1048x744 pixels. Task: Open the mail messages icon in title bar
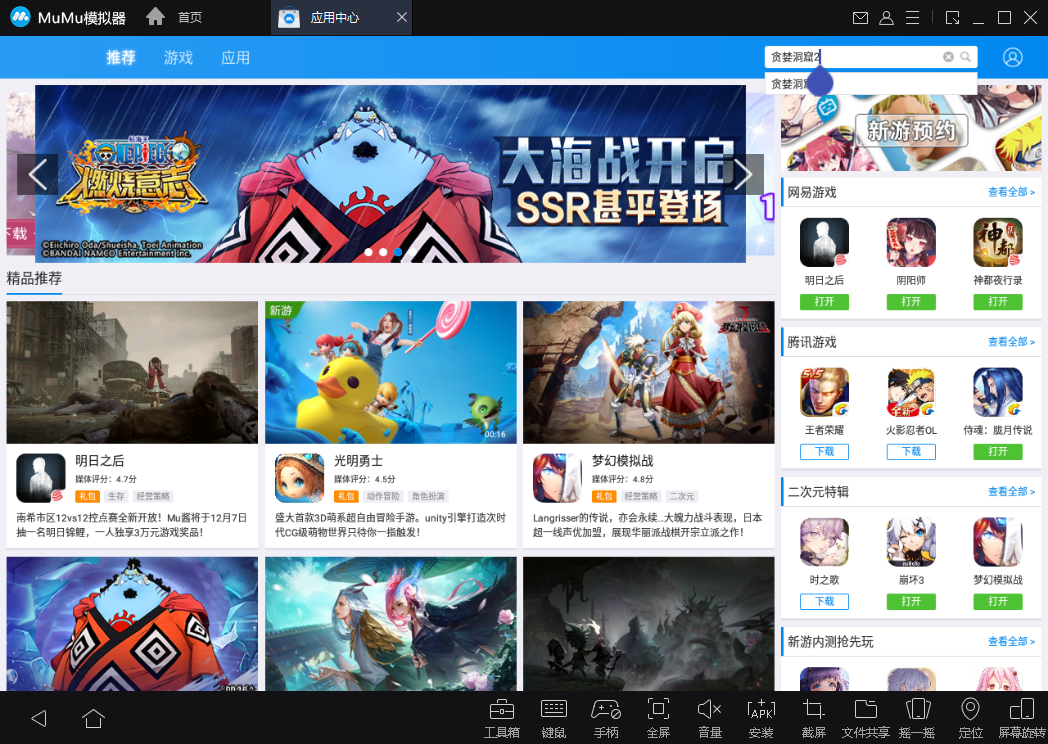860,18
